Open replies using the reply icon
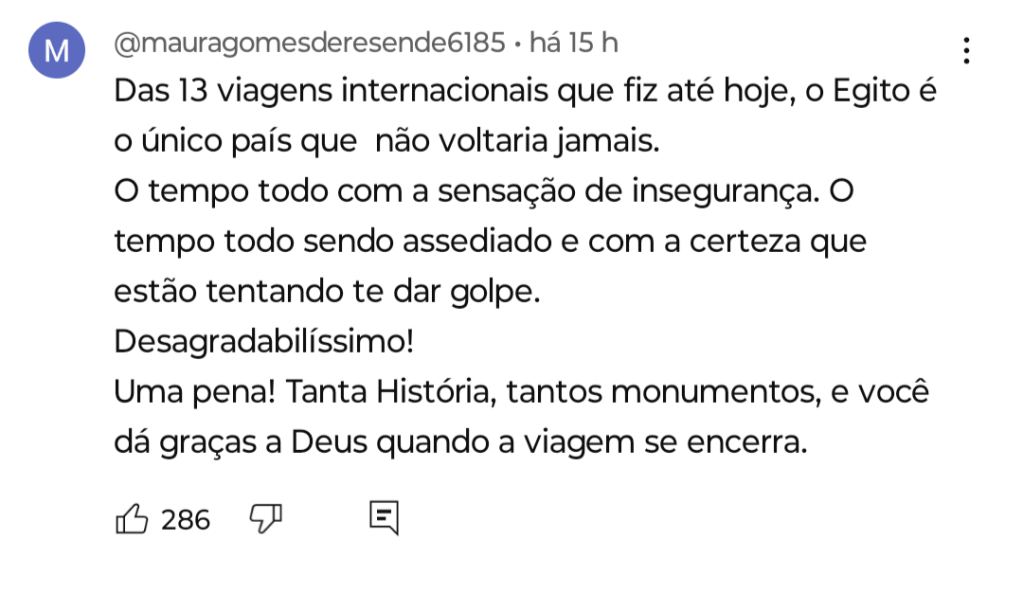This screenshot has height=594, width=1023. [384, 518]
